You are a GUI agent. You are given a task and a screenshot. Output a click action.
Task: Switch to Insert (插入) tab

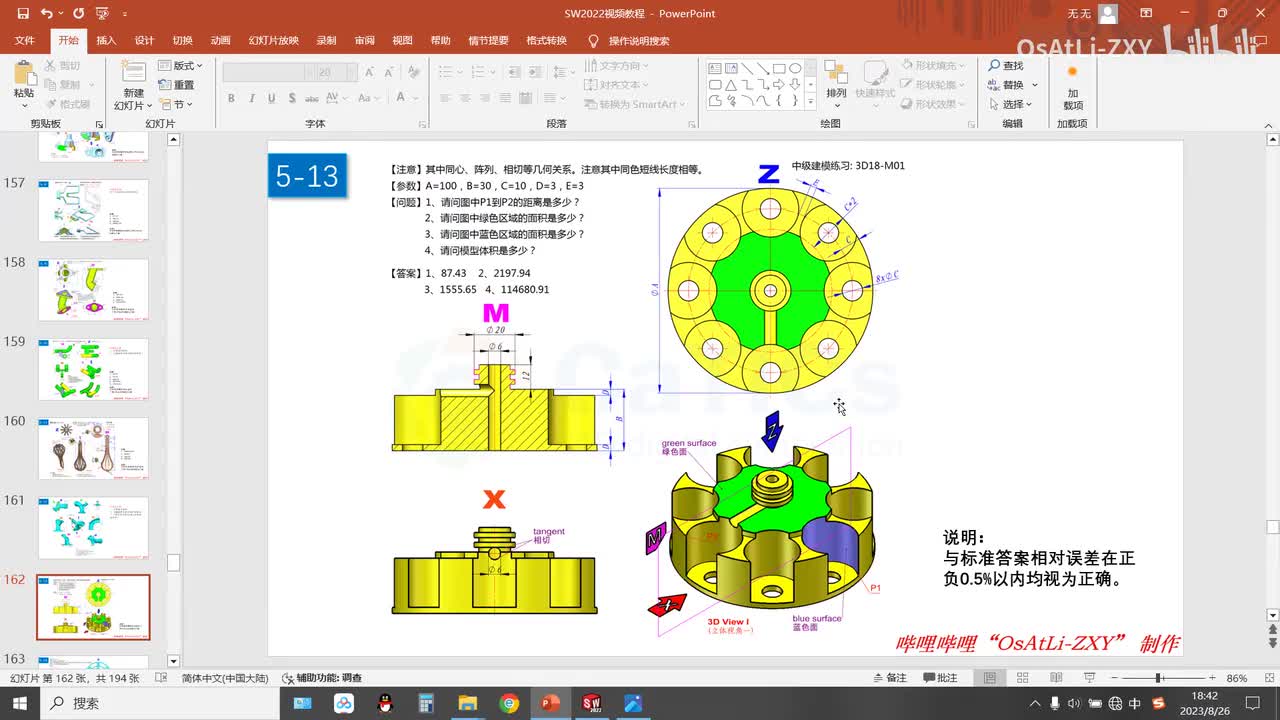click(x=106, y=41)
